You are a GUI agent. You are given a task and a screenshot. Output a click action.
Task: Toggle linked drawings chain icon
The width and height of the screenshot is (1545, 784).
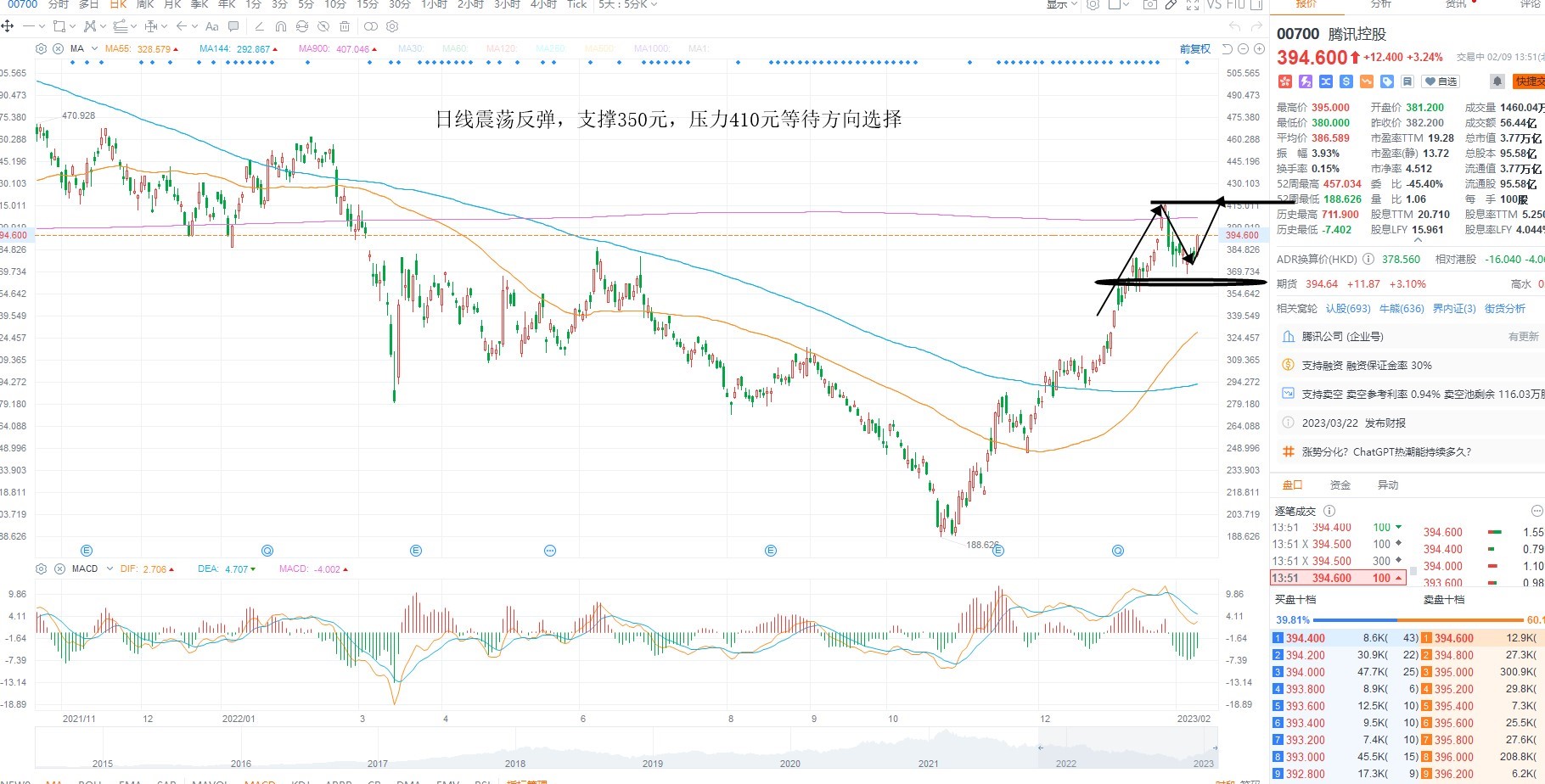pyautogui.click(x=370, y=26)
